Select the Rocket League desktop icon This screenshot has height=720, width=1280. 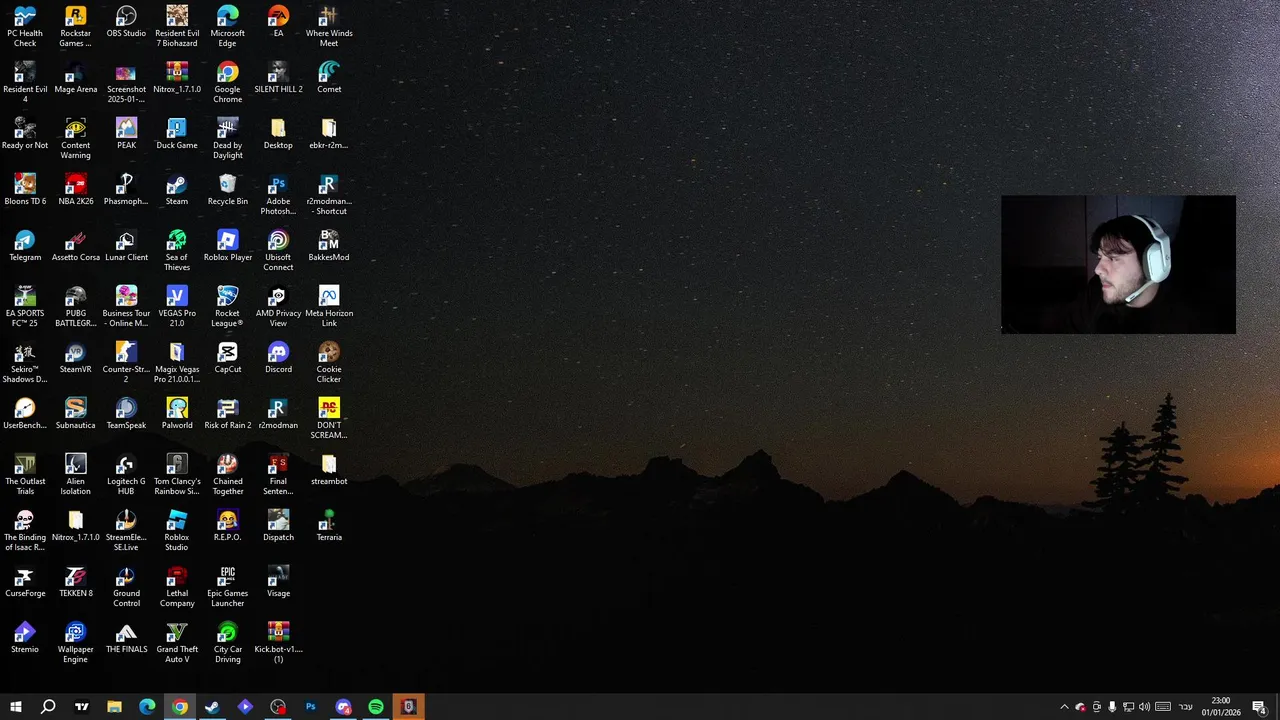(x=227, y=306)
